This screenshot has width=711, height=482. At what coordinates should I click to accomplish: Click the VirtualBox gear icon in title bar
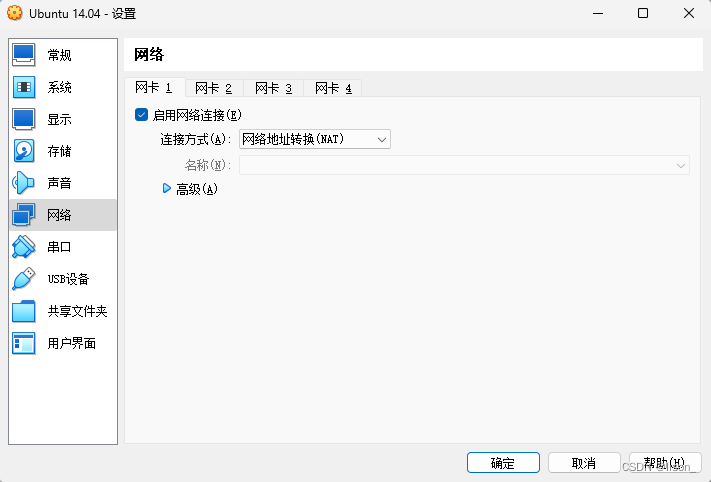pos(15,13)
